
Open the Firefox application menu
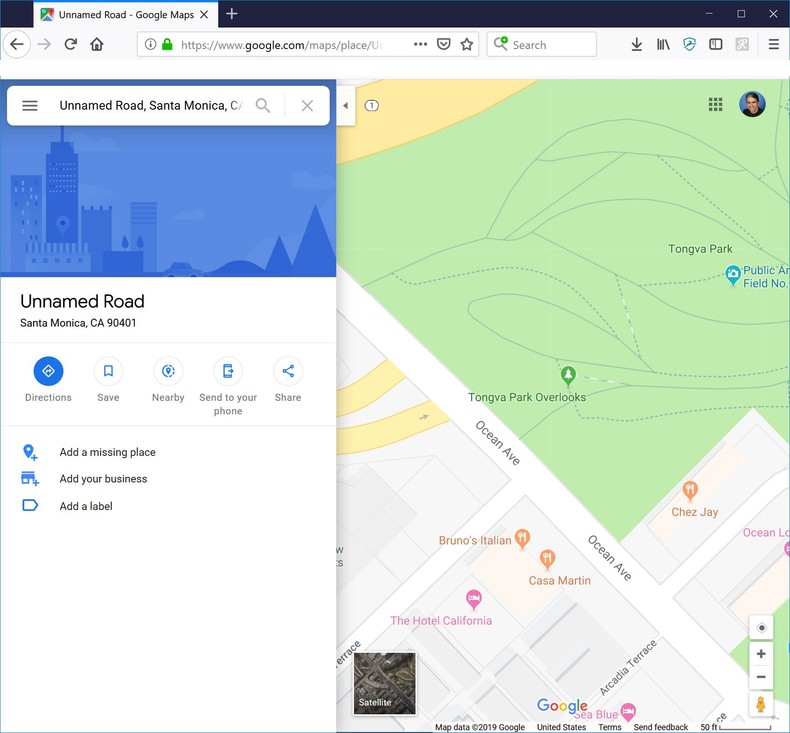pos(774,44)
